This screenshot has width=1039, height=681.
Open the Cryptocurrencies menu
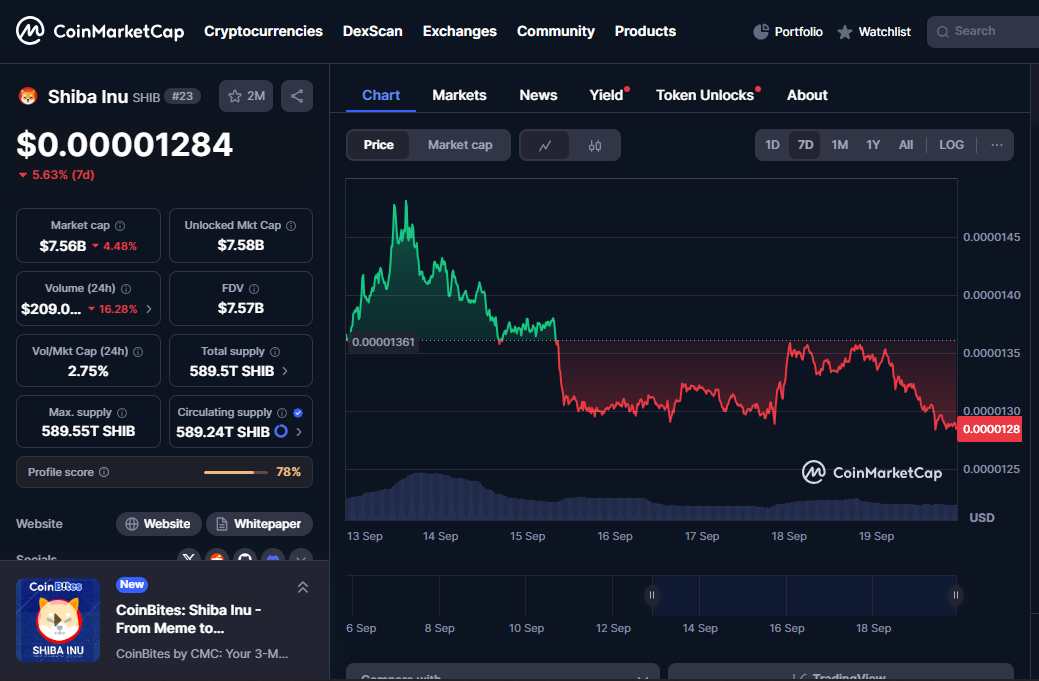tap(263, 31)
